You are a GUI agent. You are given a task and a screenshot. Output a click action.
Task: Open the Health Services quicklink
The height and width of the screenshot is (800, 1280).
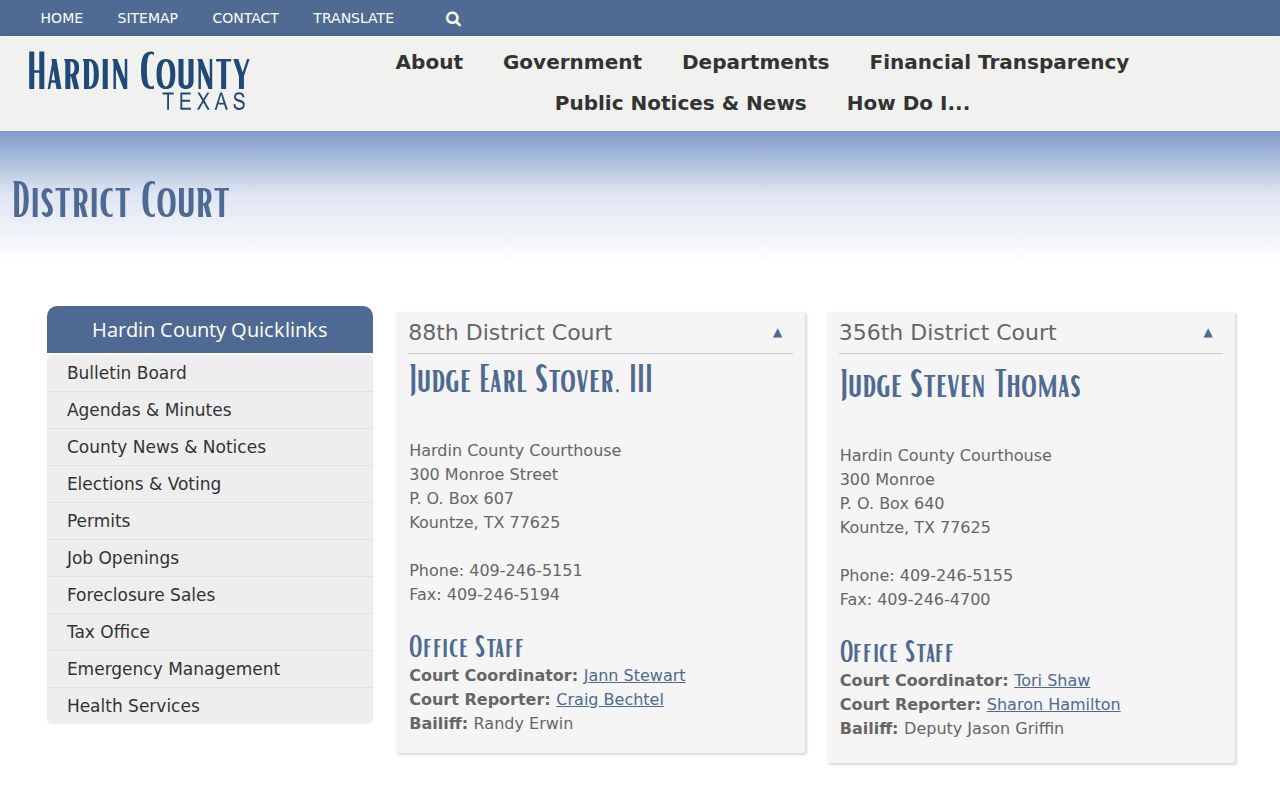pos(210,706)
